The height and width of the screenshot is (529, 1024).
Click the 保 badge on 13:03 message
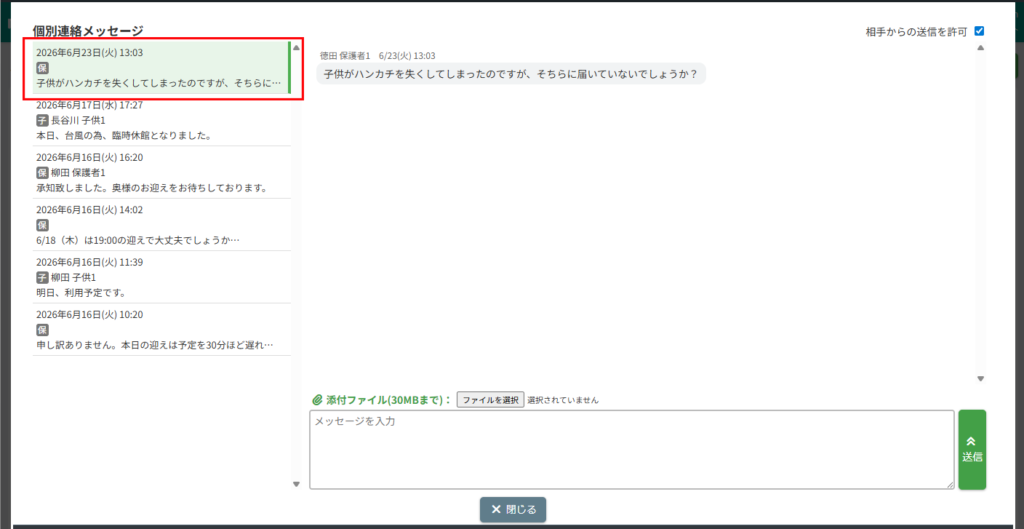pyautogui.click(x=42, y=68)
